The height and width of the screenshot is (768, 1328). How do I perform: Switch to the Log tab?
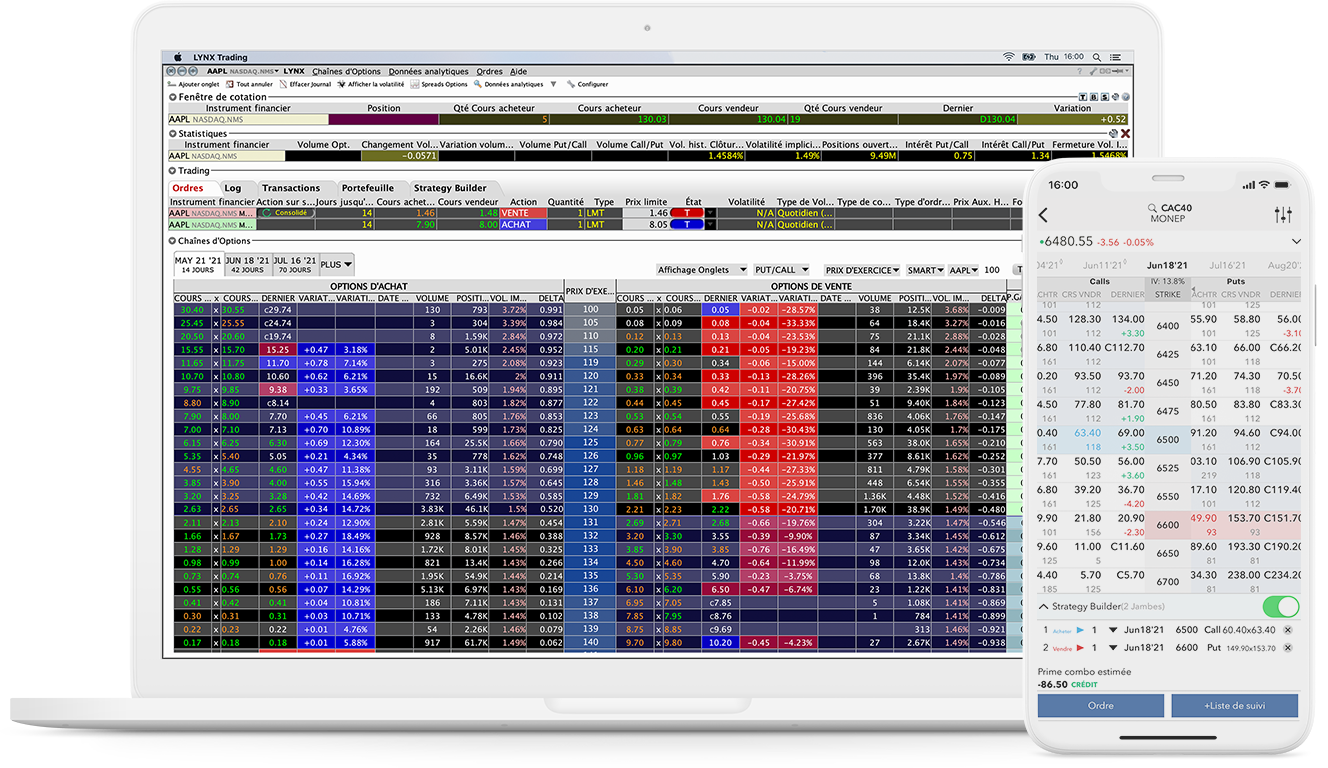[233, 188]
